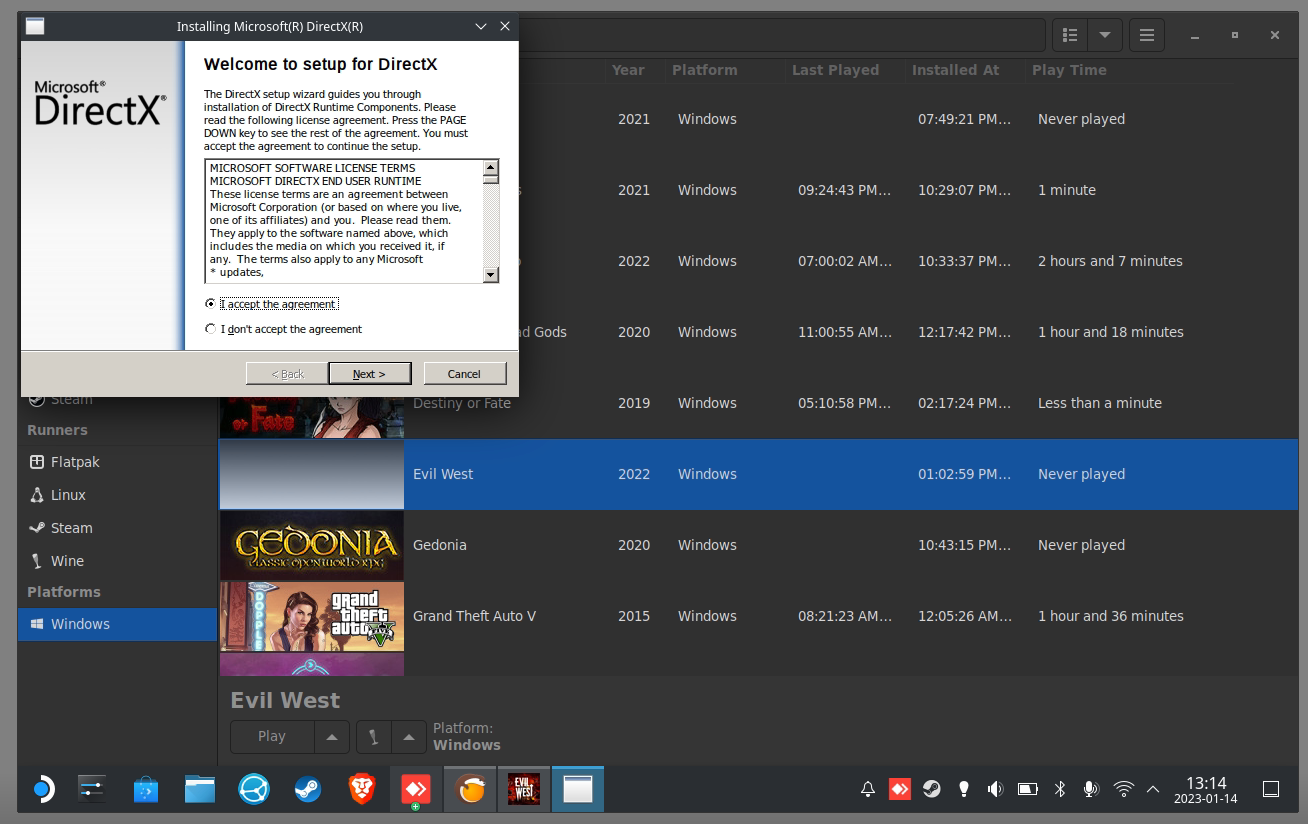Click the microphone tray icon
The image size is (1308, 824).
[x=1091, y=790]
